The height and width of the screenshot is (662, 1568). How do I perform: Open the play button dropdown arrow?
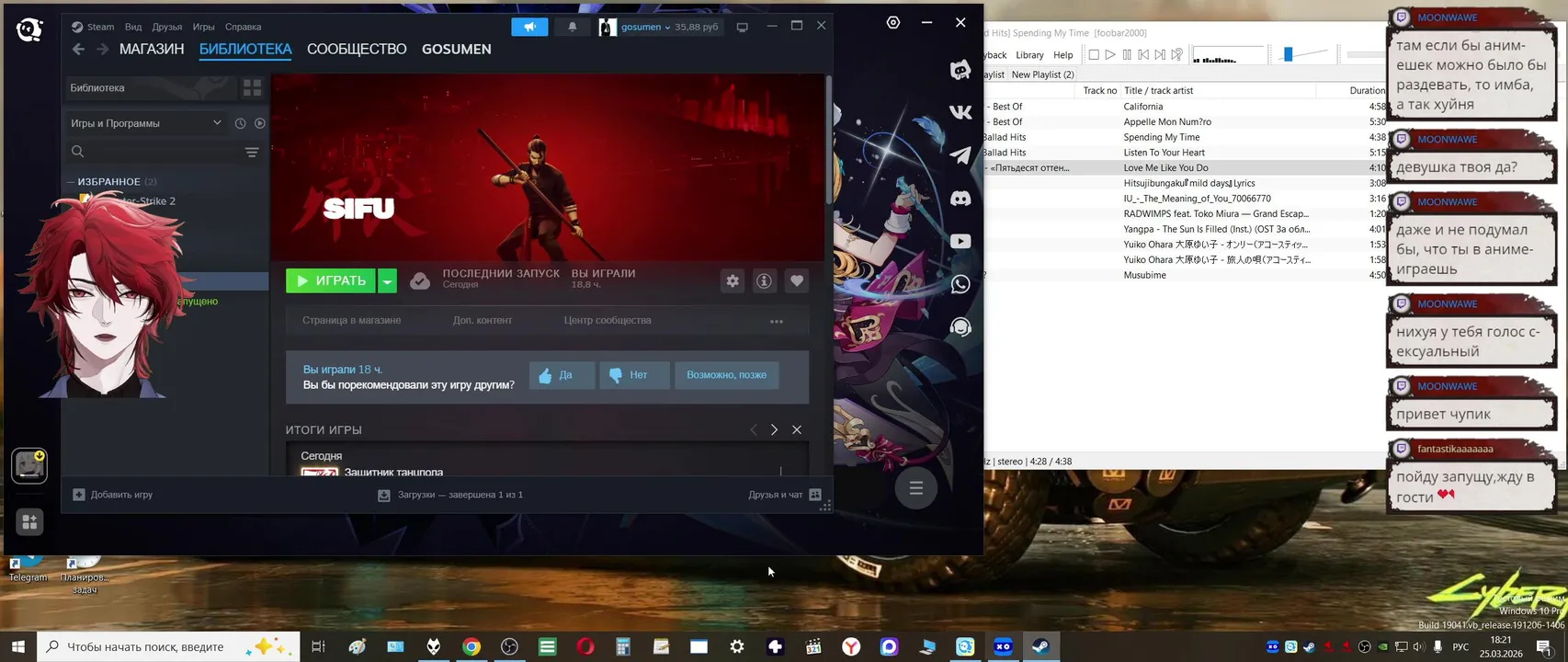(x=388, y=280)
